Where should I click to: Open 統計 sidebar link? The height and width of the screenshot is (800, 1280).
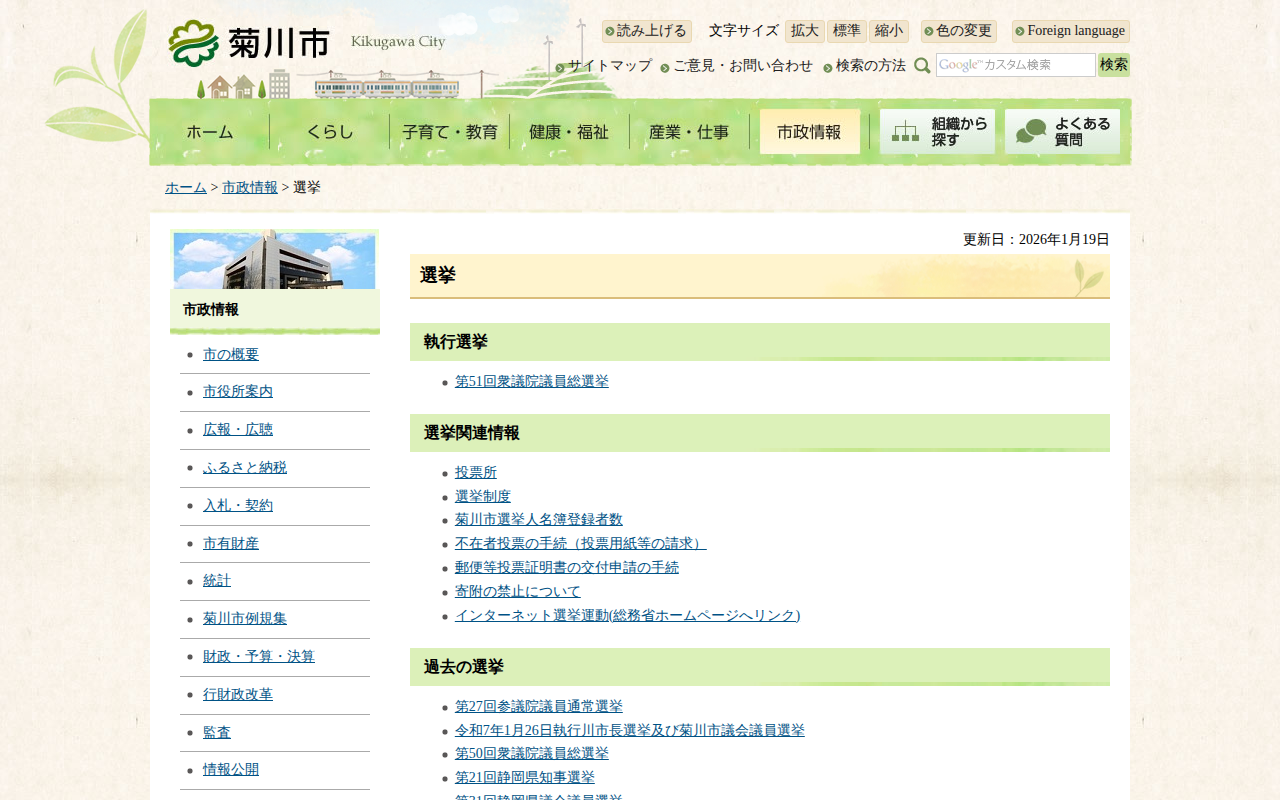(x=217, y=581)
